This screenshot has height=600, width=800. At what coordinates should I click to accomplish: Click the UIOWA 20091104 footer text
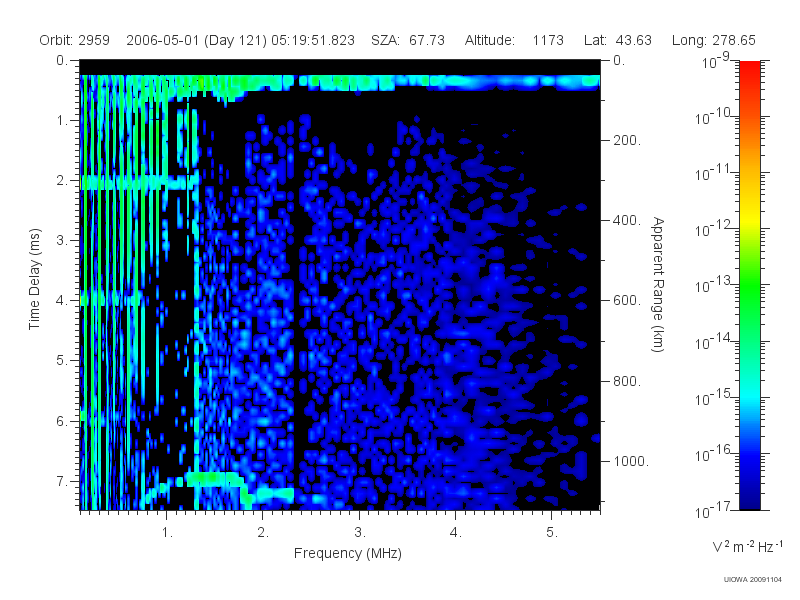point(753,579)
